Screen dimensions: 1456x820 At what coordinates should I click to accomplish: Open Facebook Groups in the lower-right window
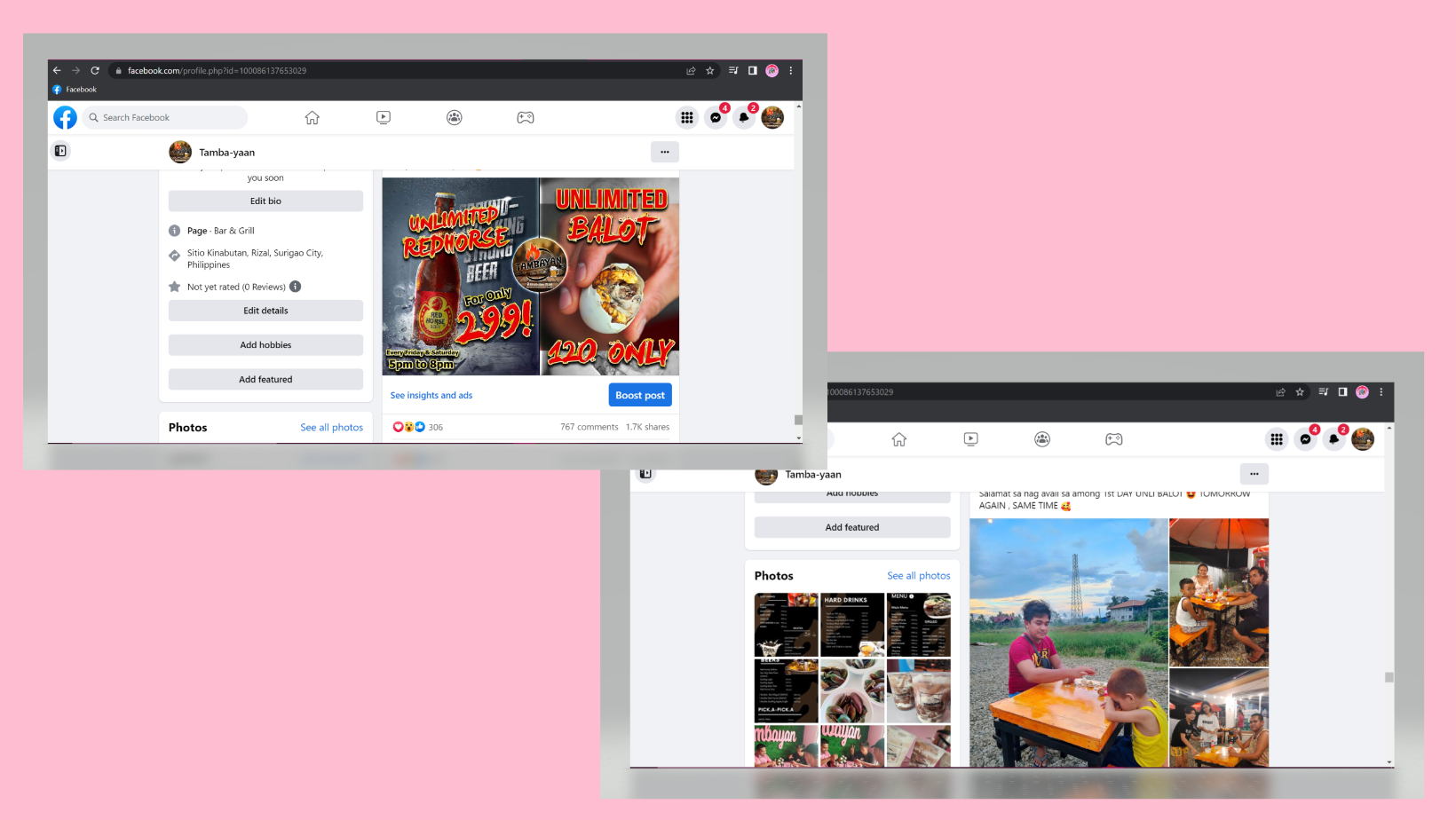pyautogui.click(x=1042, y=439)
